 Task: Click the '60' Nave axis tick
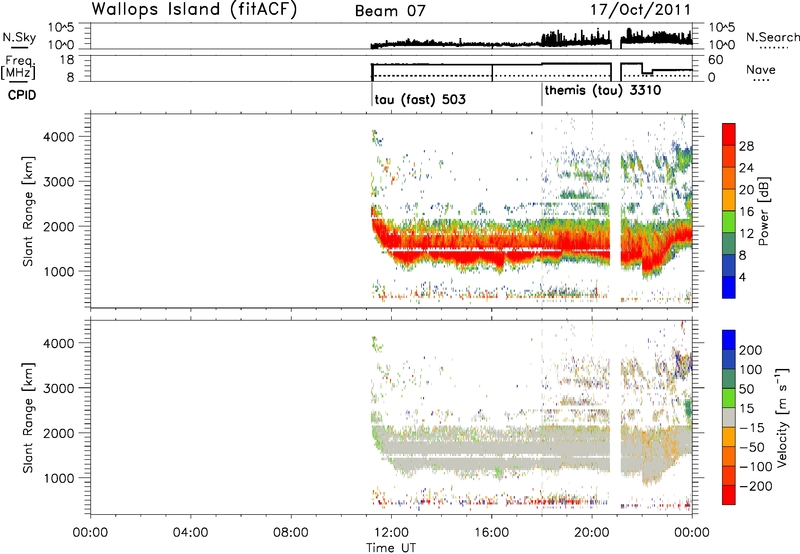click(x=716, y=60)
